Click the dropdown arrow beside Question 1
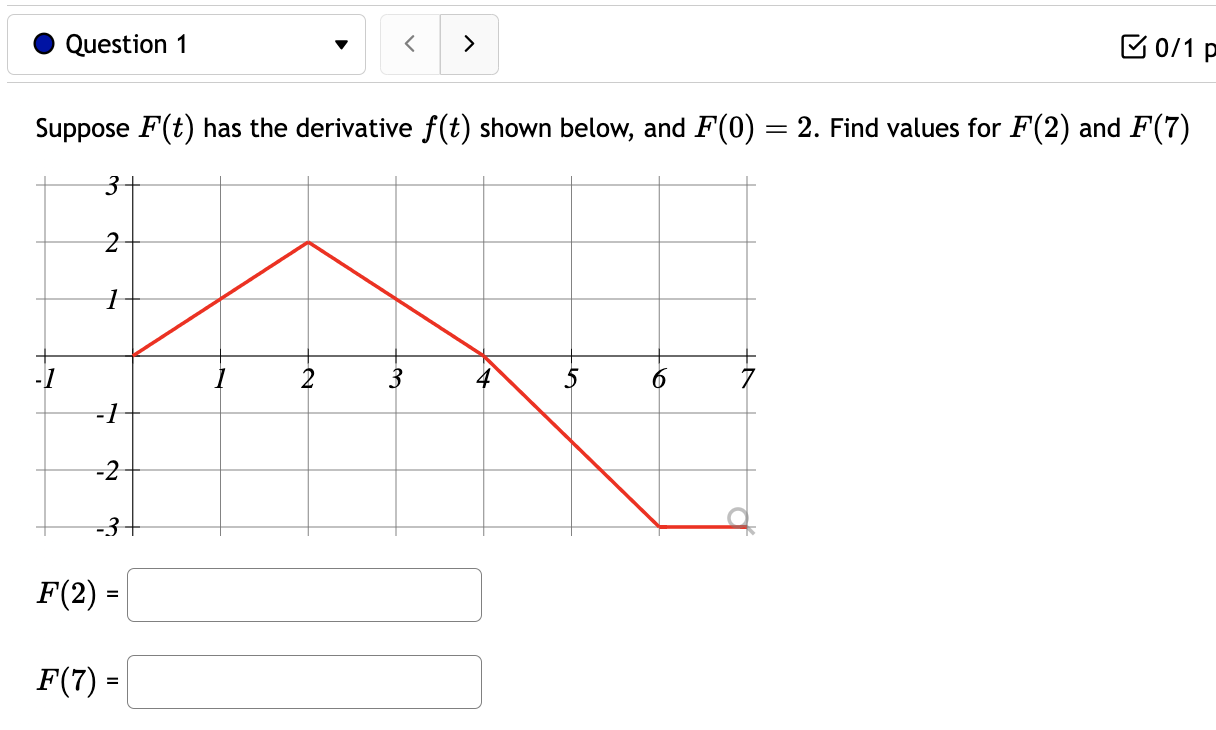The image size is (1216, 730). click(341, 44)
